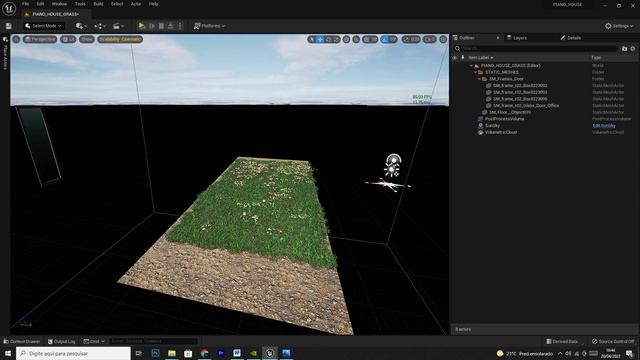Click the stop playback button
The image size is (640, 360).
pos(161,26)
